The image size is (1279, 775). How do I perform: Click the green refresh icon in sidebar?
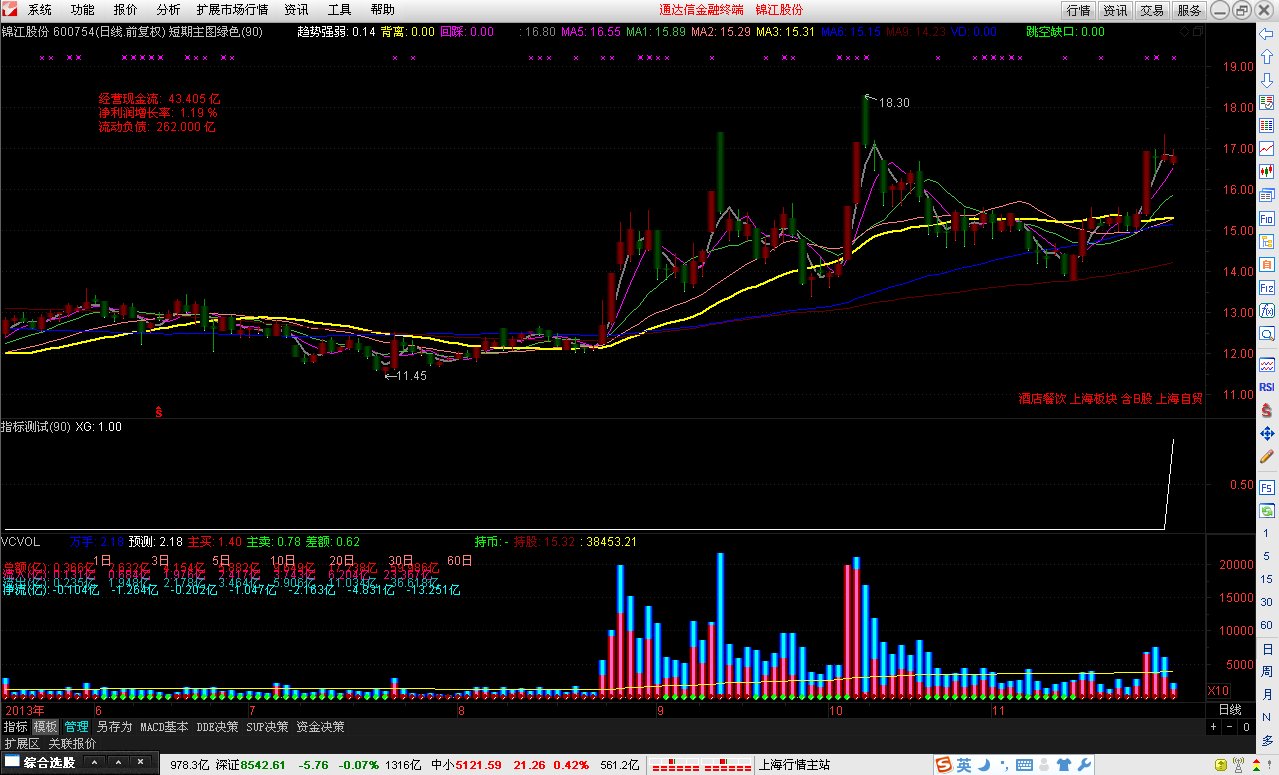(x=1266, y=510)
